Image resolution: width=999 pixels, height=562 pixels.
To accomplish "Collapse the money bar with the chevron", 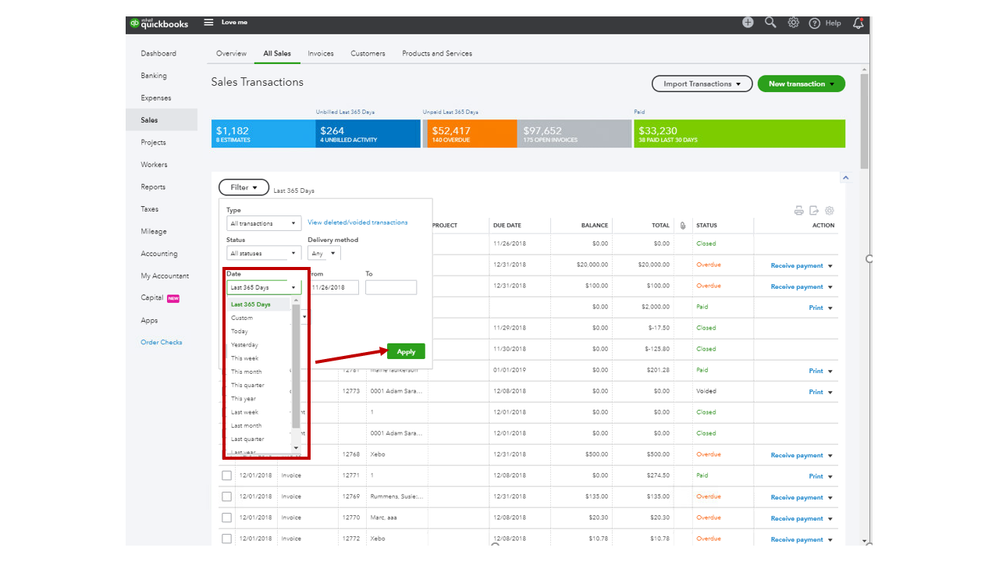I will click(x=845, y=178).
